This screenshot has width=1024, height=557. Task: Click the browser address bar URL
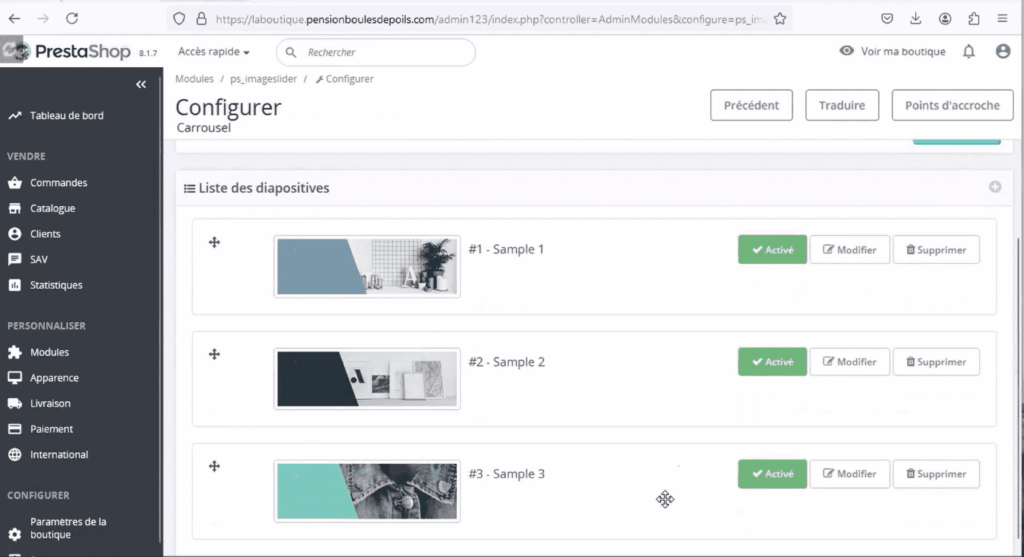490,20
